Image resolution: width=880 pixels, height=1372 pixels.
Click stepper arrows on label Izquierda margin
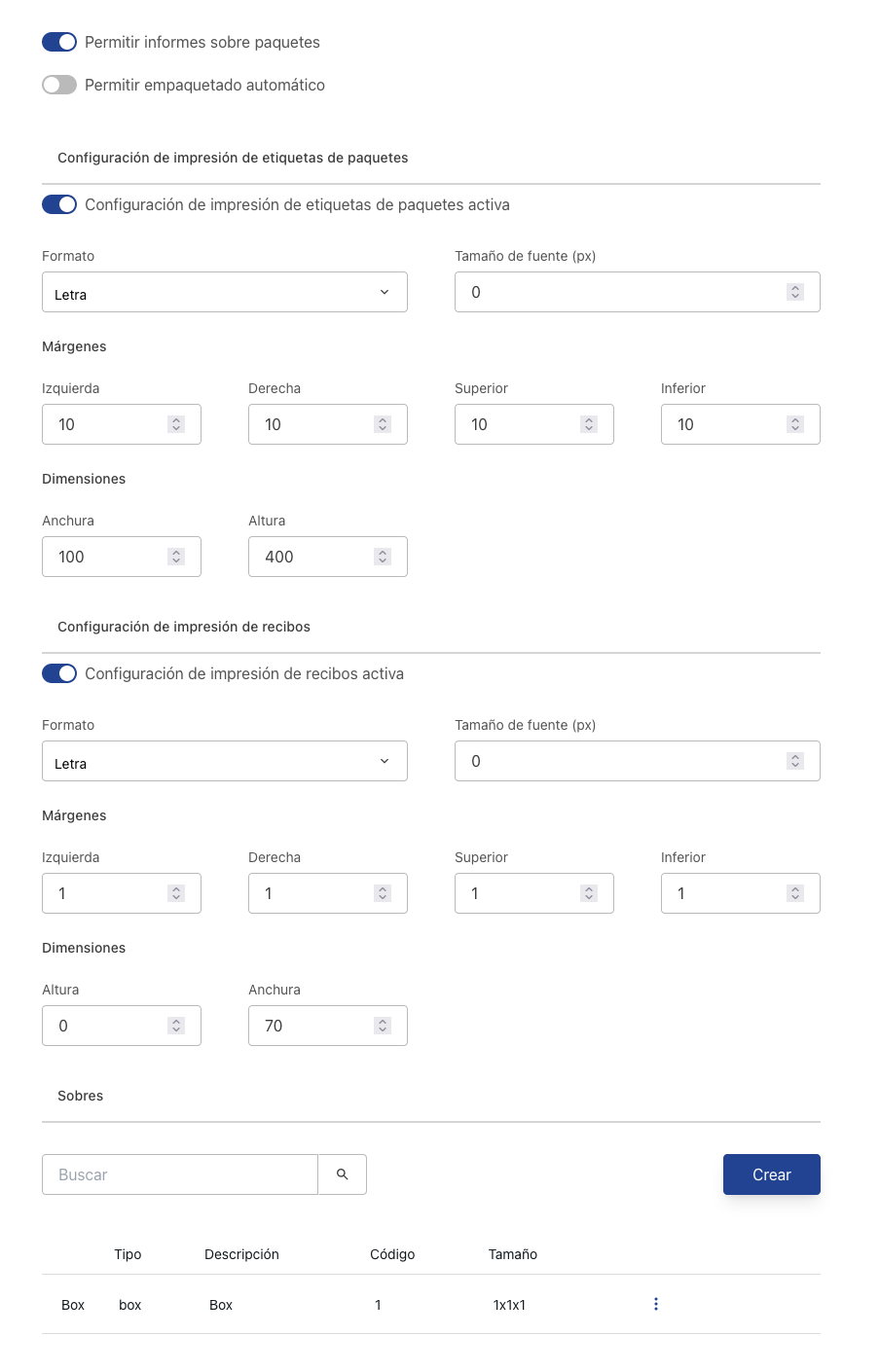(x=176, y=424)
